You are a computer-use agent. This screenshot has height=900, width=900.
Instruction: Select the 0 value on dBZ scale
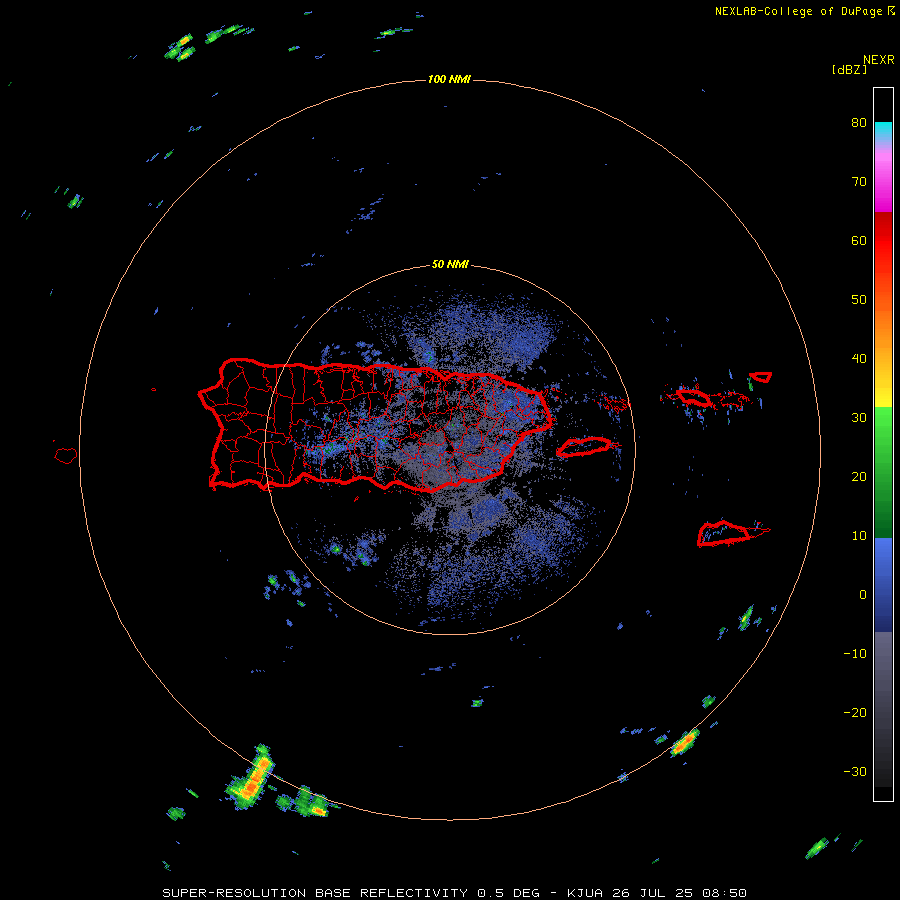coord(863,595)
